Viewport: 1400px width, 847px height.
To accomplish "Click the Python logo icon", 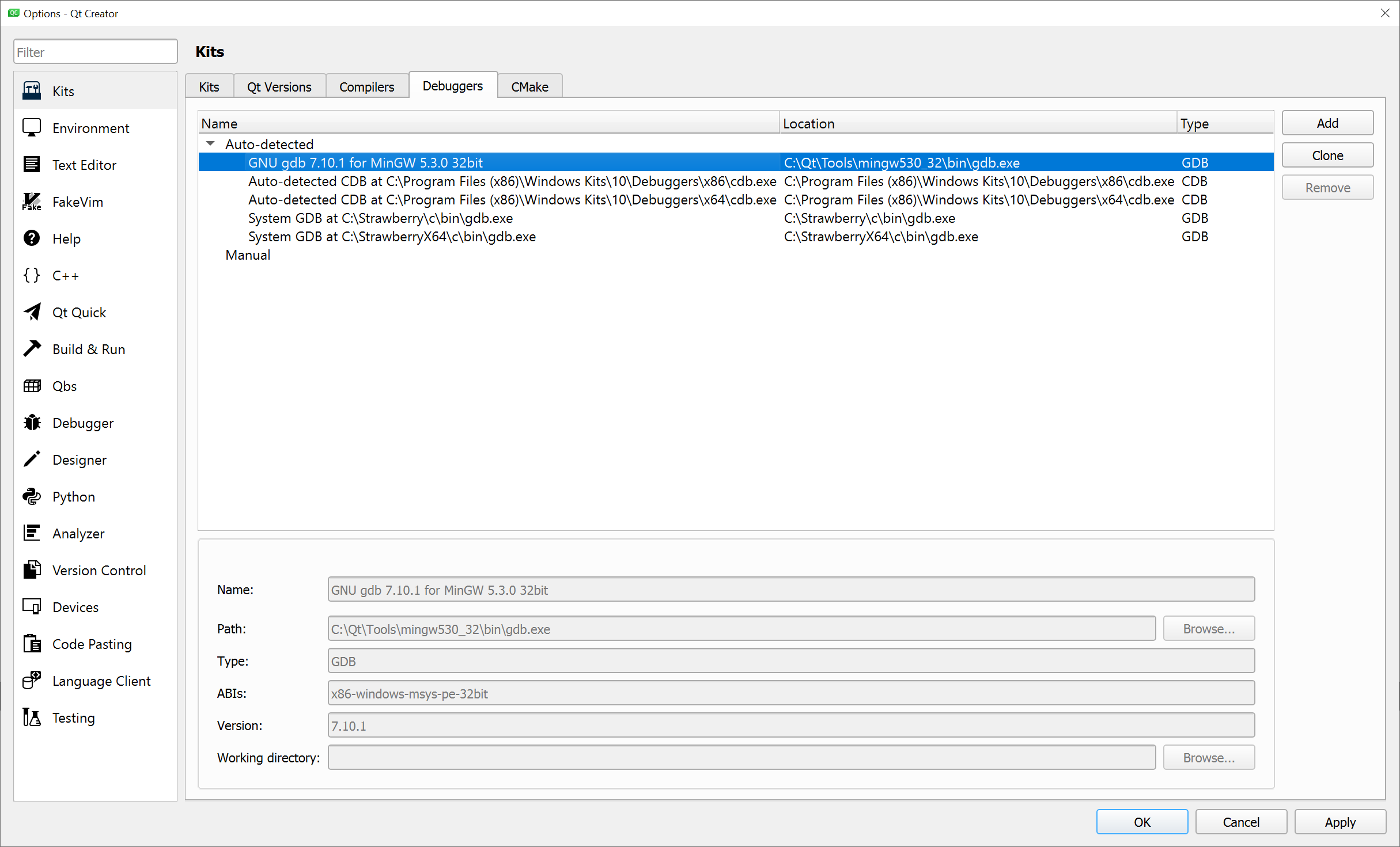I will pyautogui.click(x=32, y=497).
